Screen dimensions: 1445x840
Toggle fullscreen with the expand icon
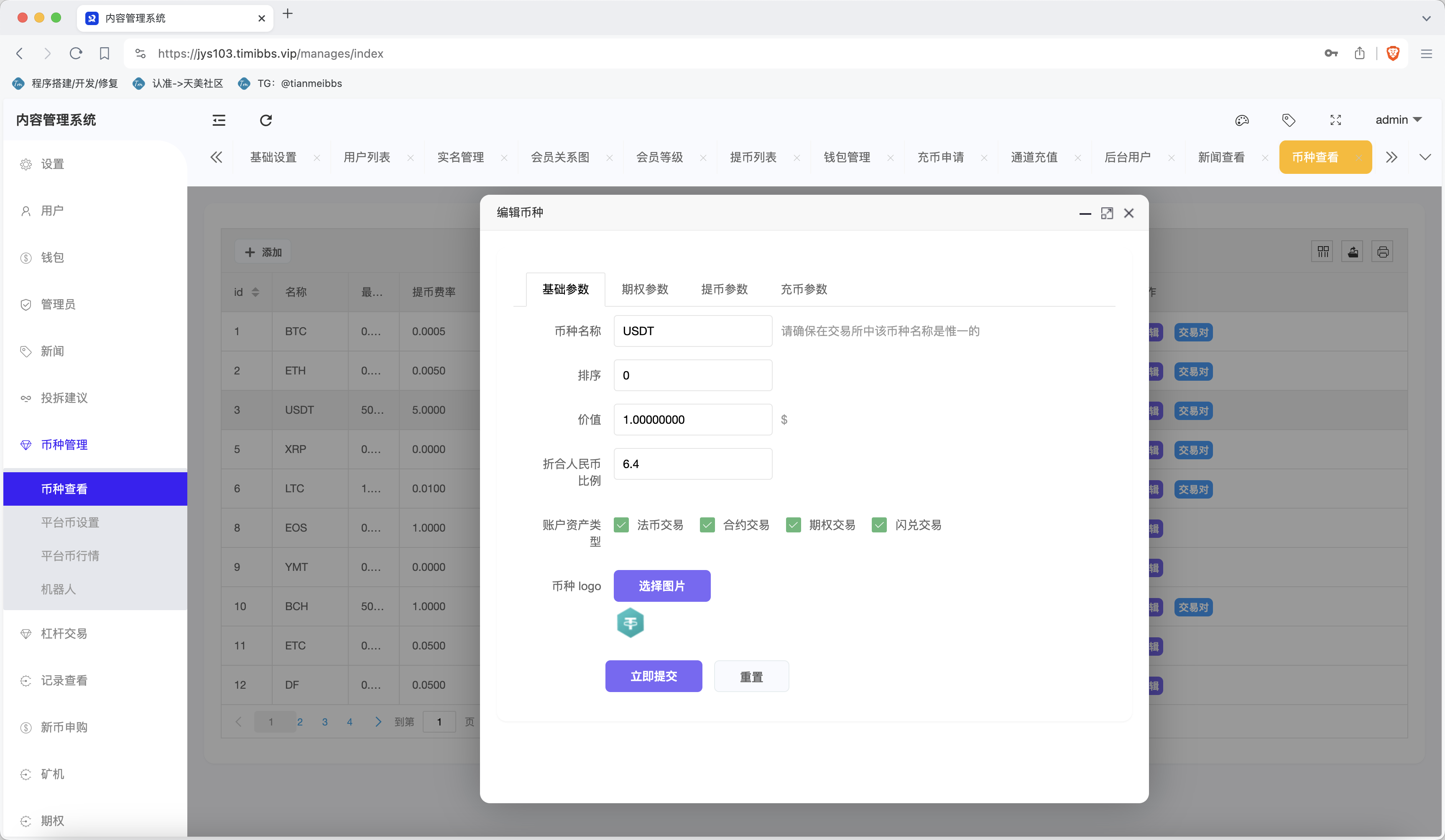pyautogui.click(x=1335, y=120)
